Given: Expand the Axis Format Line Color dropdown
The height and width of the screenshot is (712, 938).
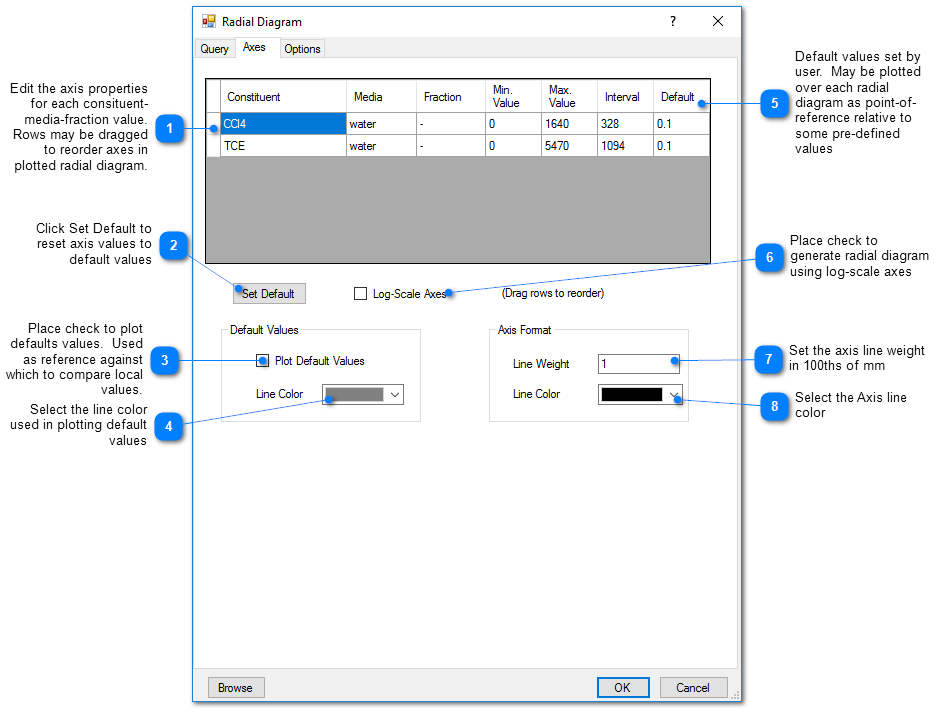Looking at the screenshot, I should [x=674, y=395].
